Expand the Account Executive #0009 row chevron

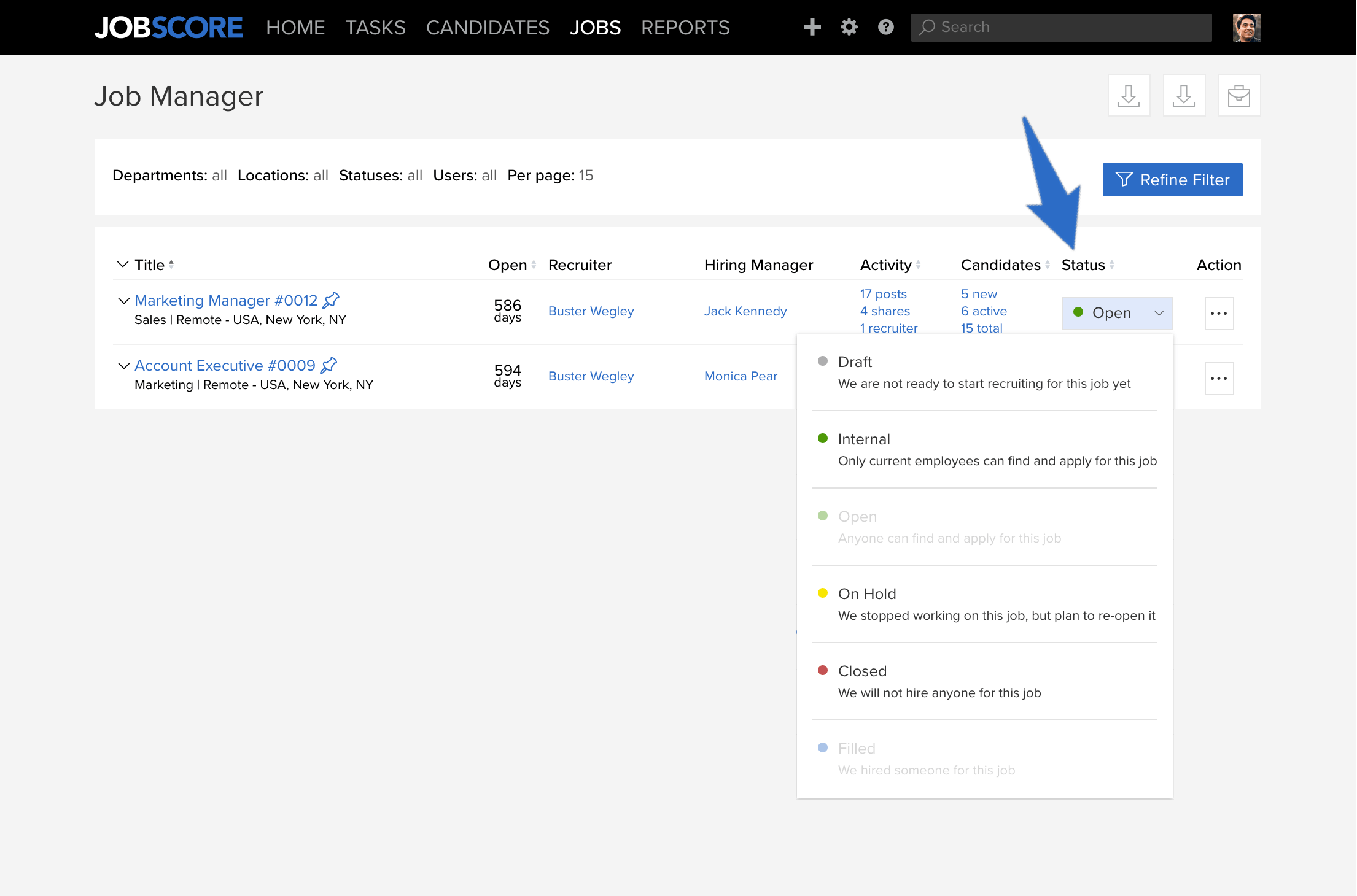123,366
